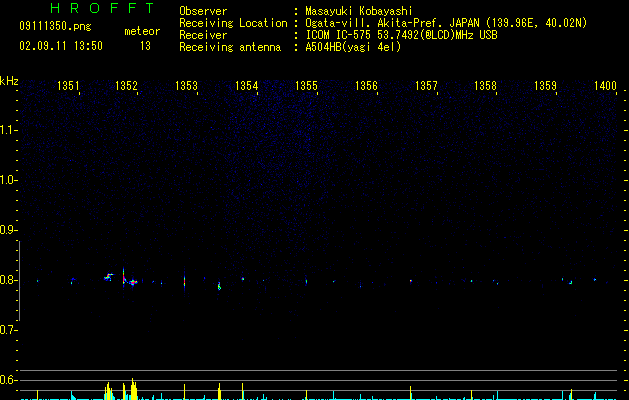Click the Receiver label
The image size is (629, 400).
click(x=203, y=35)
